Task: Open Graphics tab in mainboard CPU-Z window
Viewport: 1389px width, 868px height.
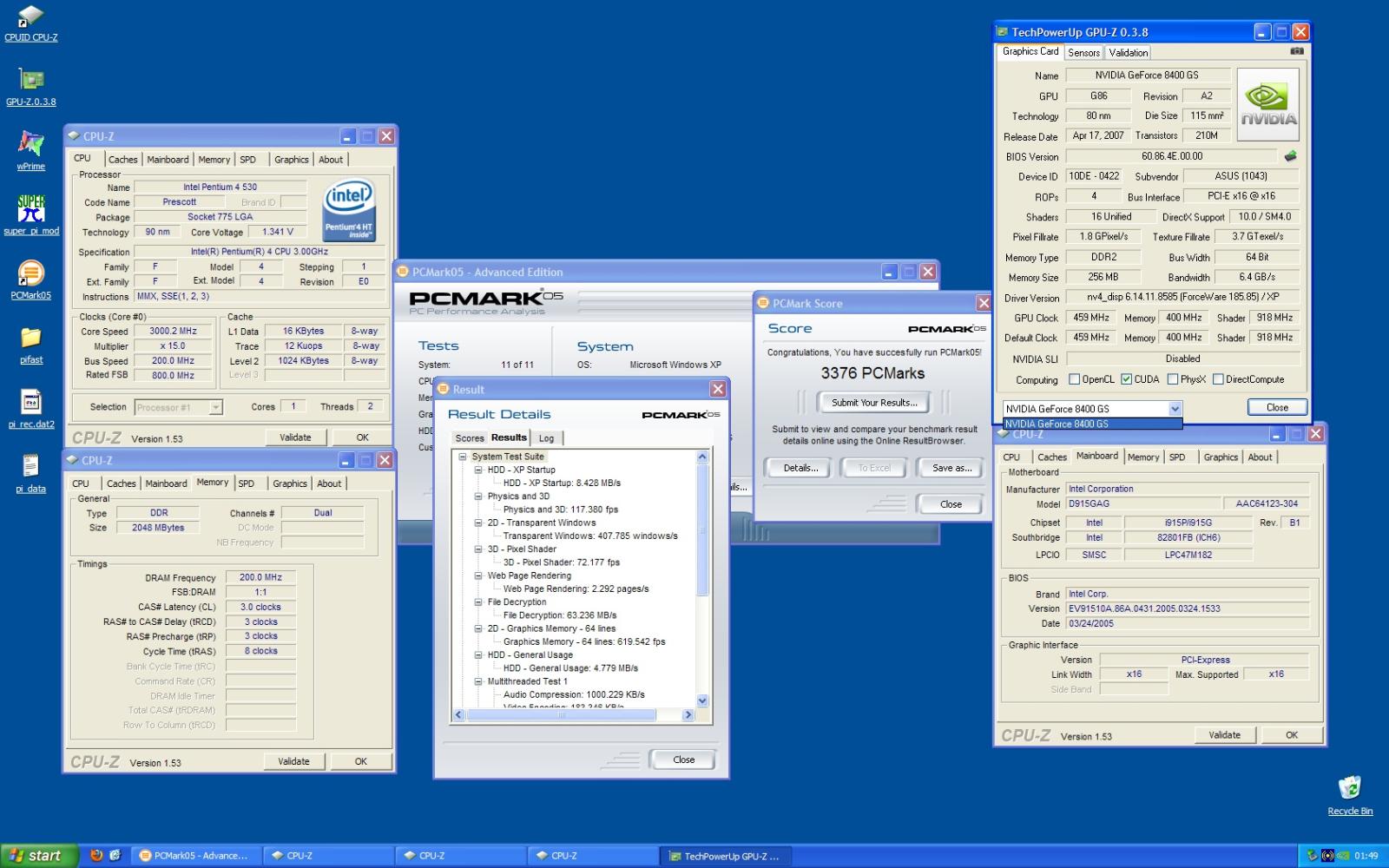Action: (x=1221, y=457)
